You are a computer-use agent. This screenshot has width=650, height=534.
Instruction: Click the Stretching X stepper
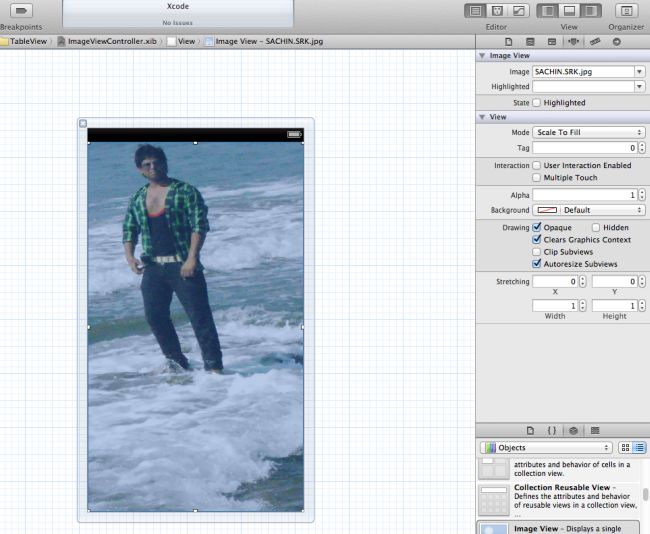point(582,282)
